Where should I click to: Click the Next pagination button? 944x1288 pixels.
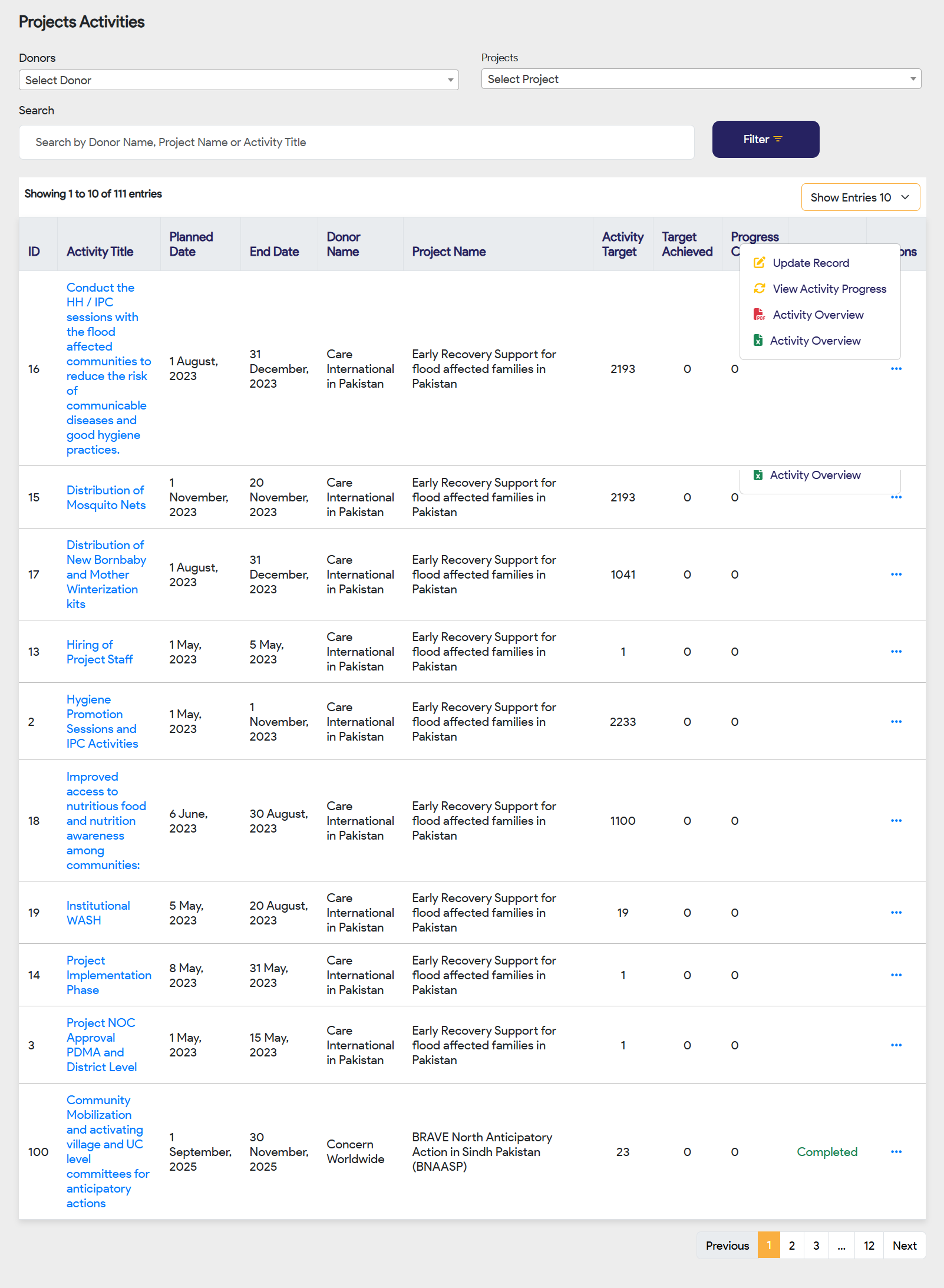point(904,1246)
